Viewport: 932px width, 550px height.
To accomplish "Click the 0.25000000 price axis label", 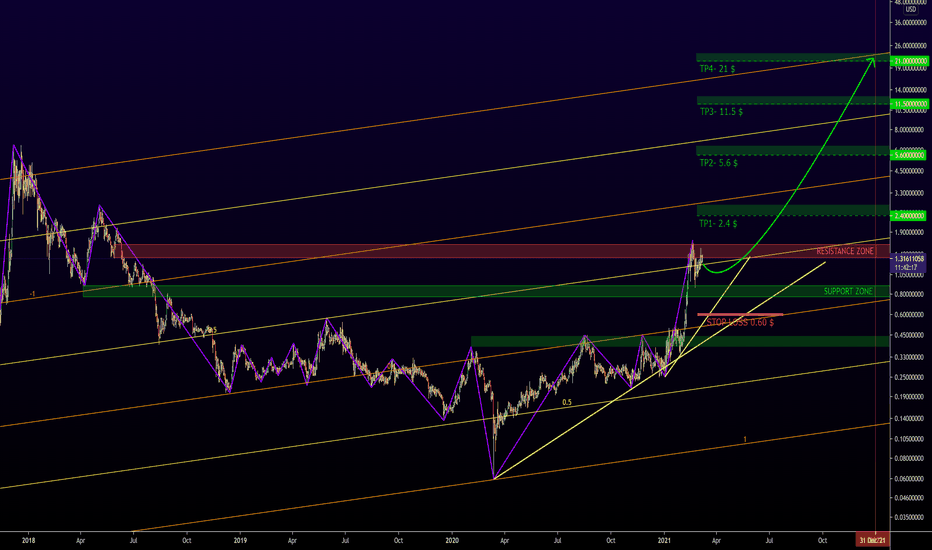I will 909,377.
